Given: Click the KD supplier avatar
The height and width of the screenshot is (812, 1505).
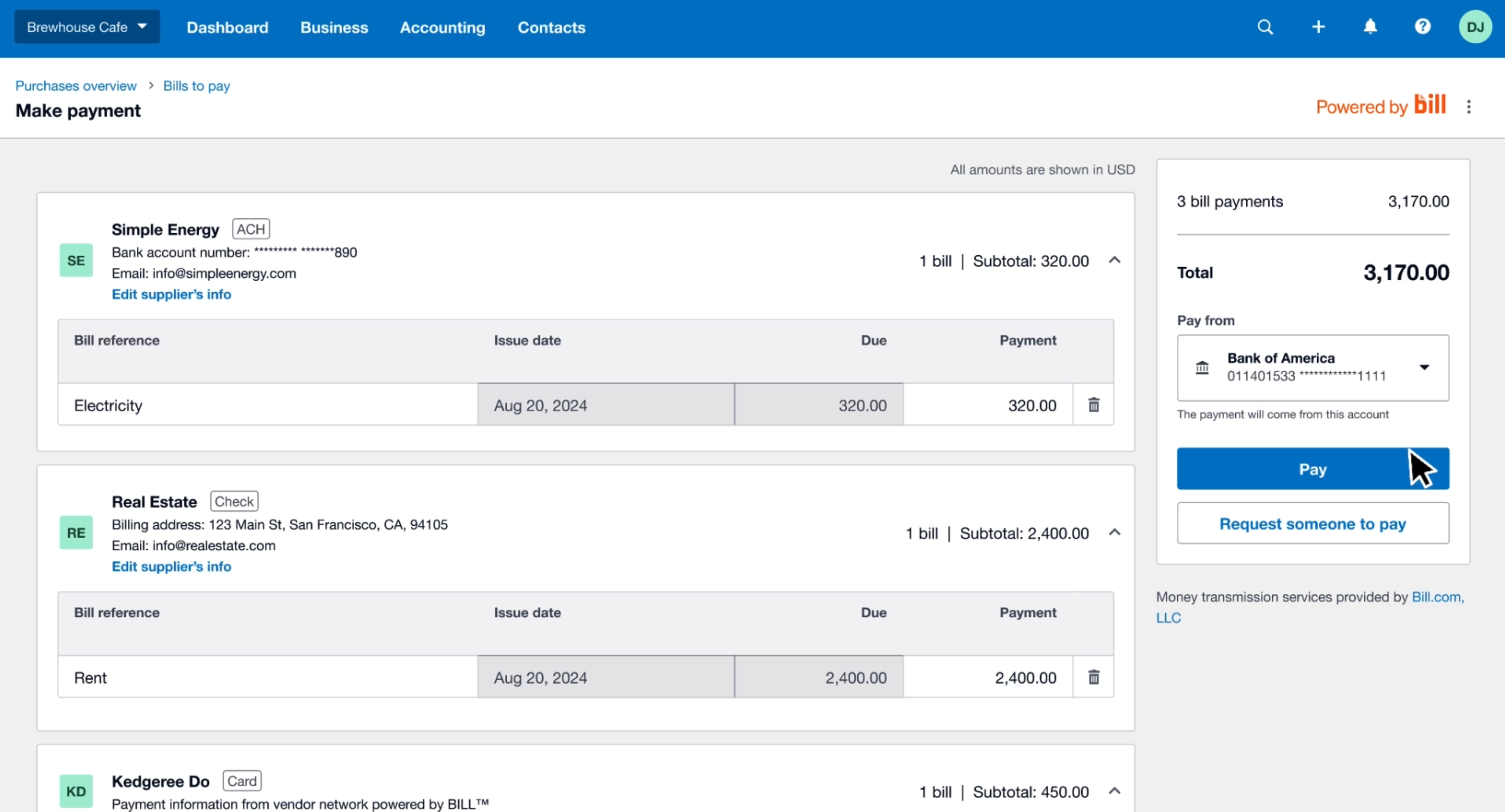Looking at the screenshot, I should [x=76, y=791].
